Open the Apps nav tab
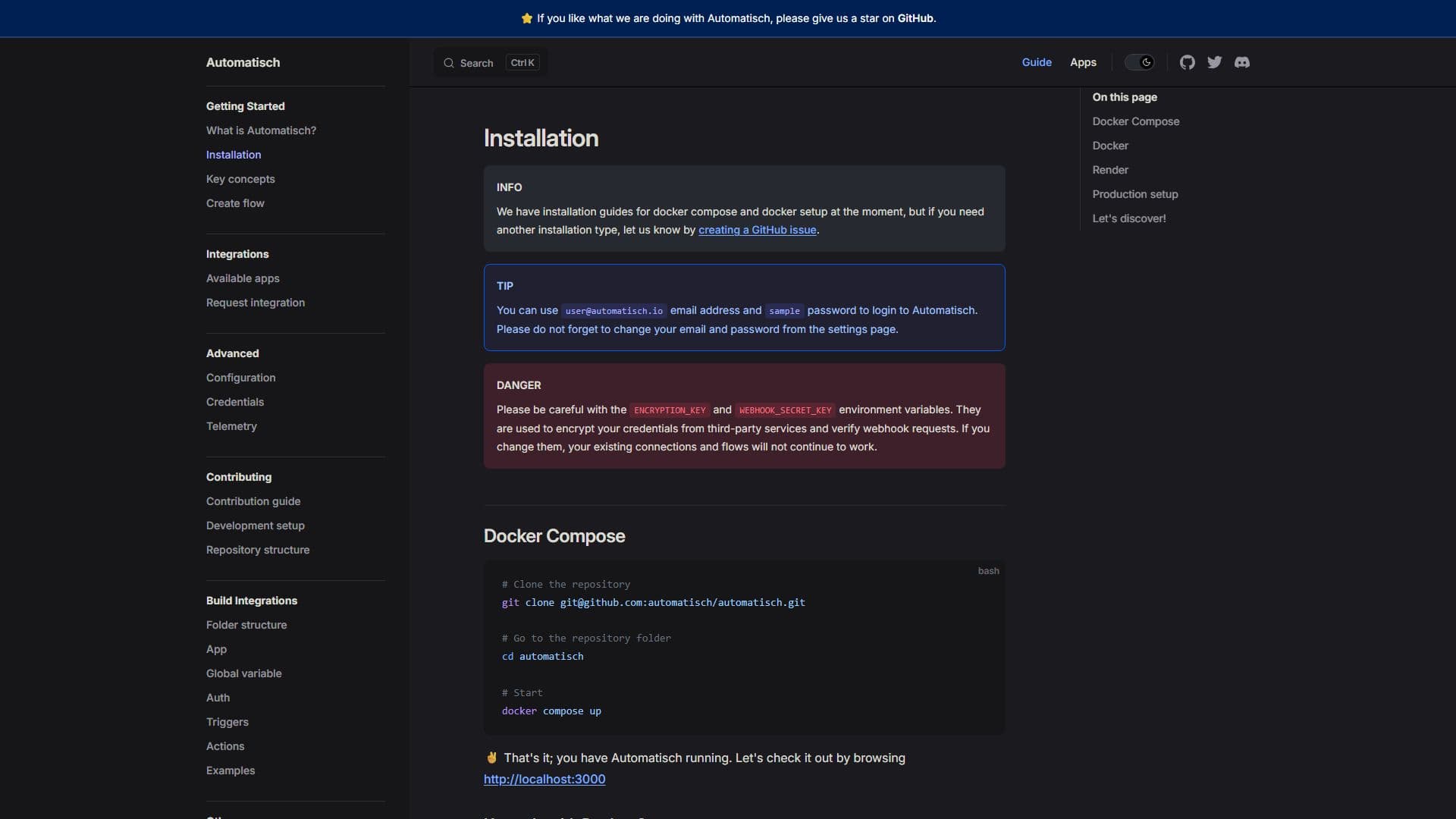This screenshot has height=819, width=1456. (x=1083, y=62)
